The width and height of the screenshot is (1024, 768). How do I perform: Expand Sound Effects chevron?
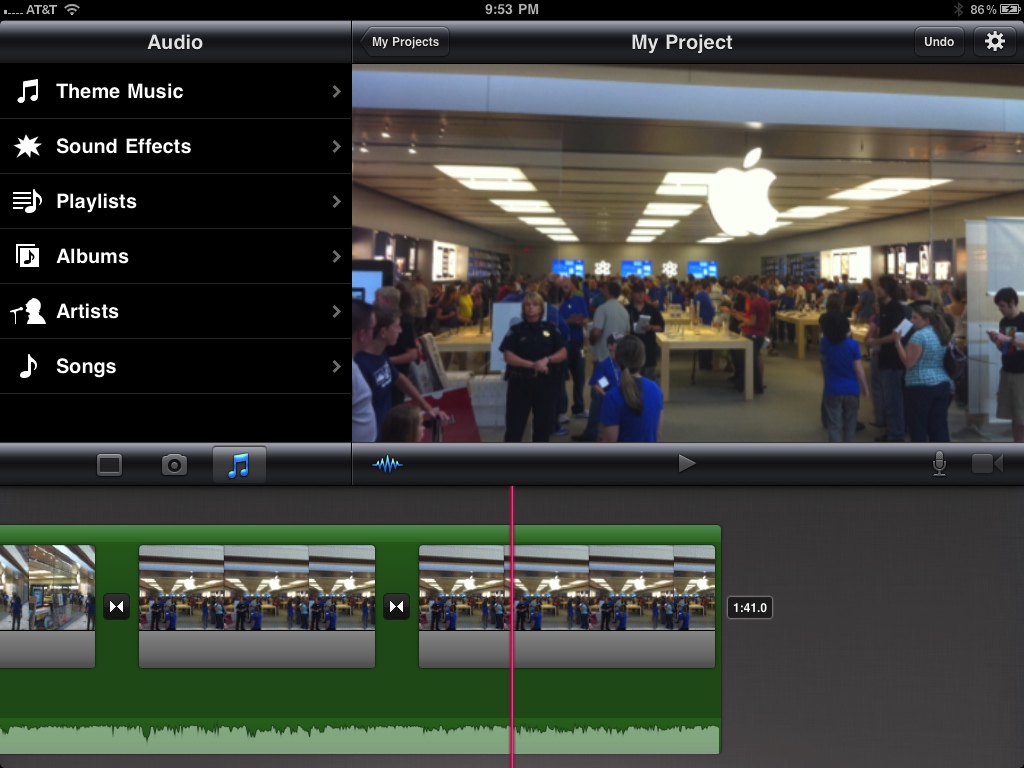[337, 146]
